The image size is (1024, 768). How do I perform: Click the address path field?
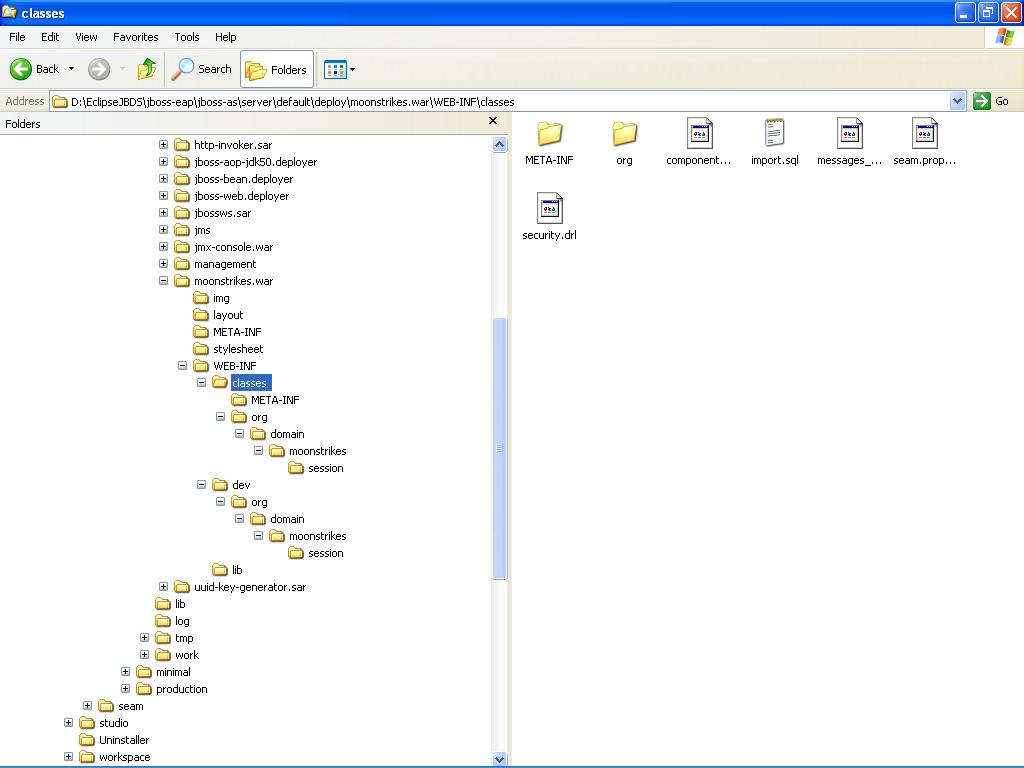click(x=500, y=101)
